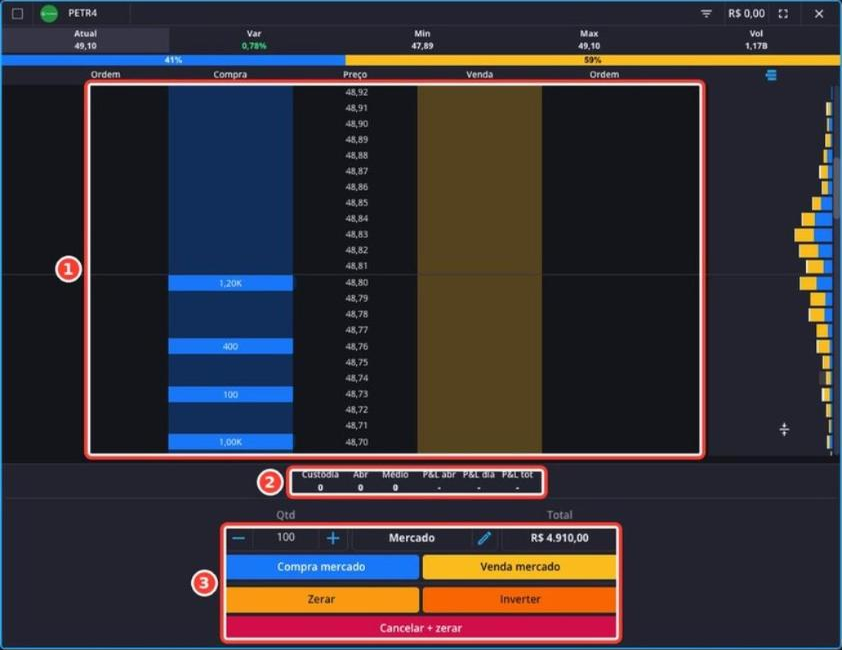Click the Cancelar + zerar button
This screenshot has width=842, height=650.
pos(421,627)
